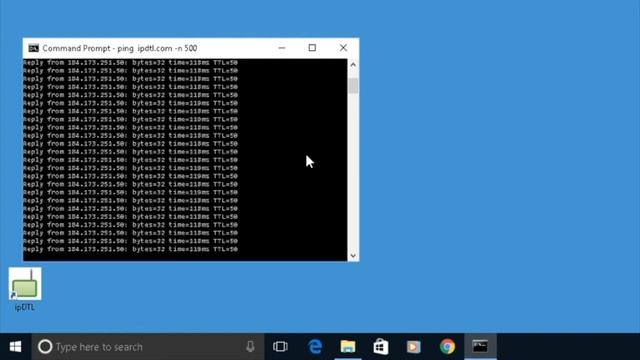The height and width of the screenshot is (360, 640).
Task: Open File Explorer from the taskbar
Action: tap(348, 347)
